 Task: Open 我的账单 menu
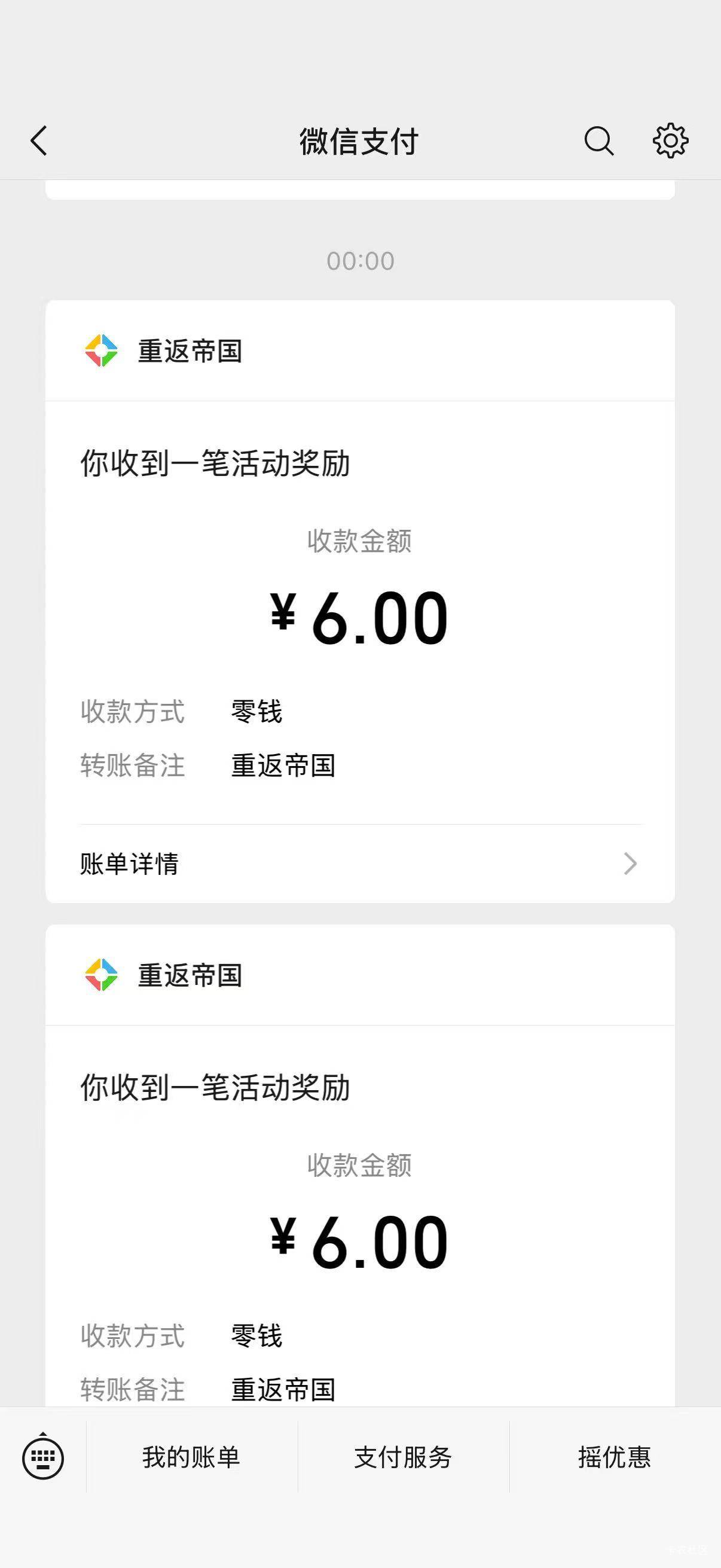tap(191, 1457)
